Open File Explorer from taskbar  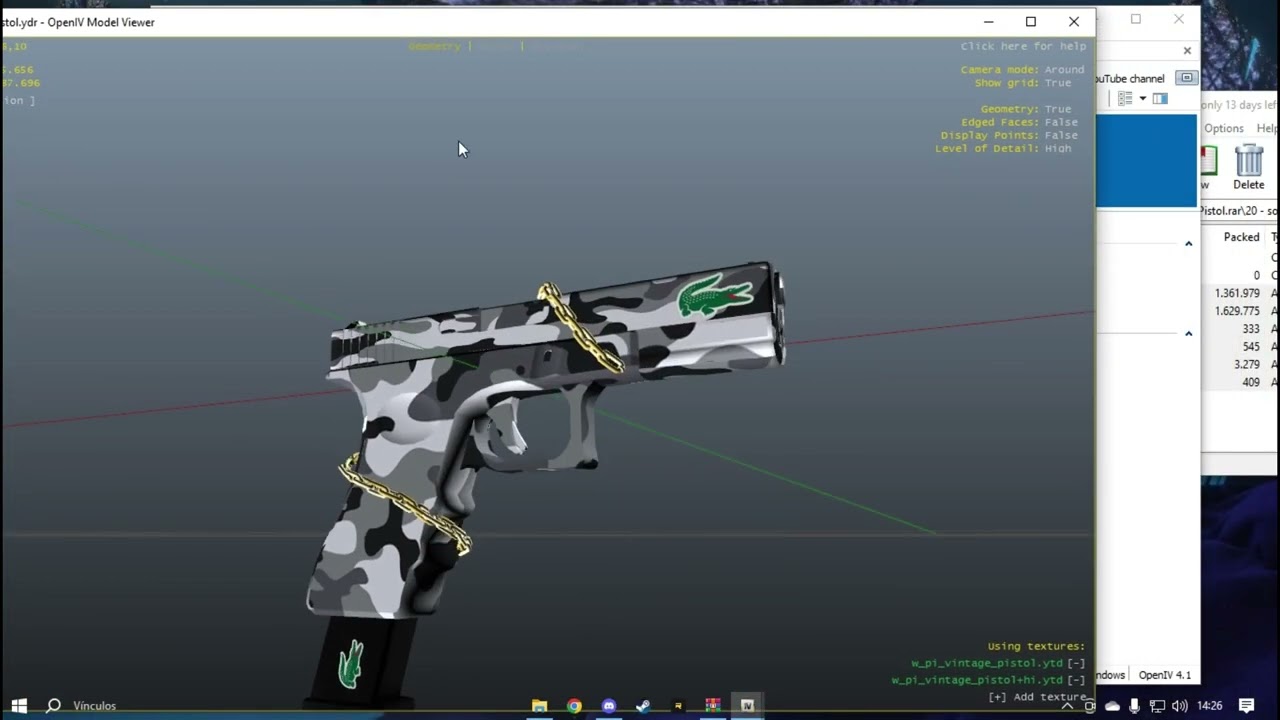[x=540, y=705]
